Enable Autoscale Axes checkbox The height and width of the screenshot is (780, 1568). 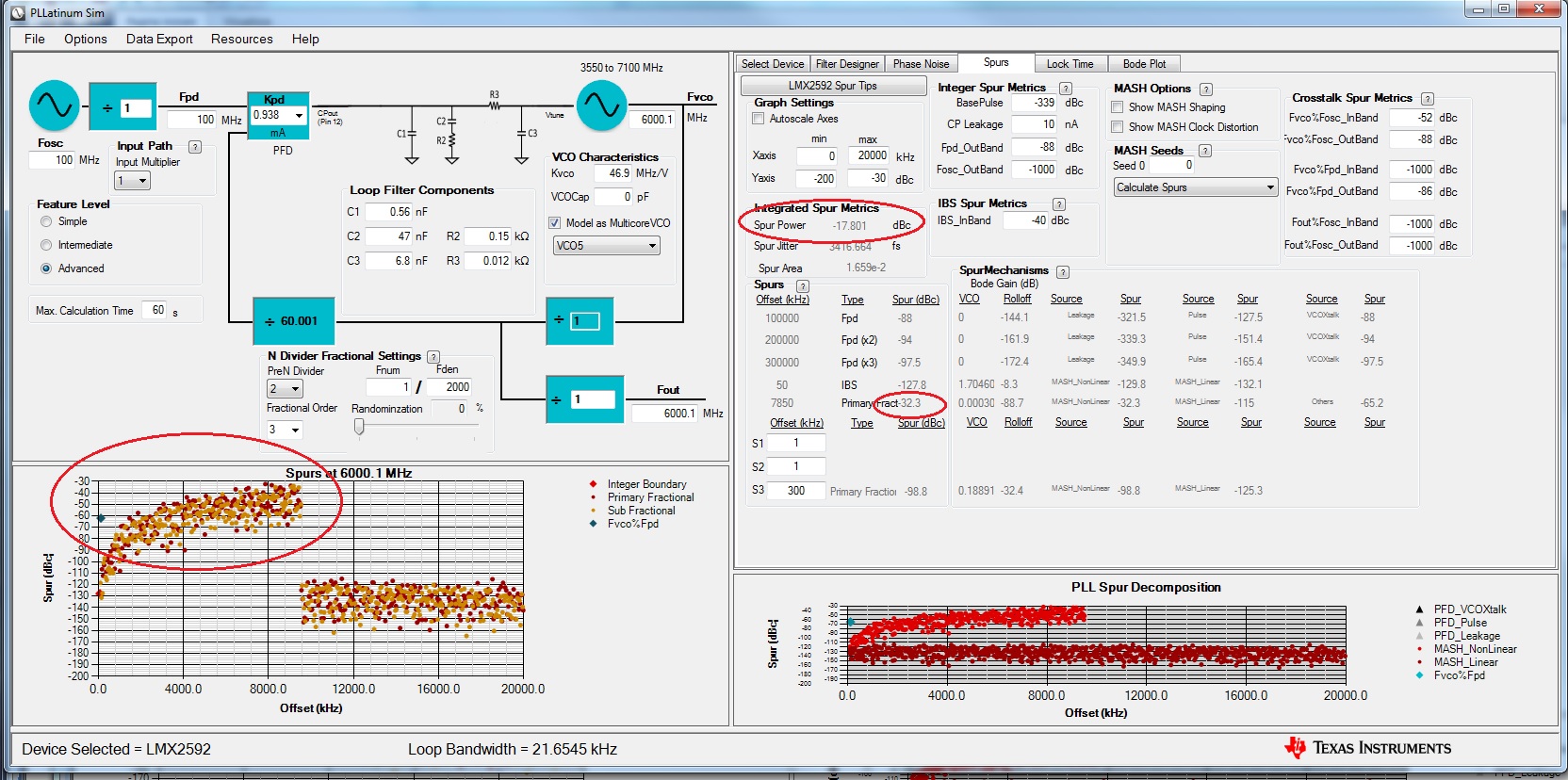[x=759, y=119]
